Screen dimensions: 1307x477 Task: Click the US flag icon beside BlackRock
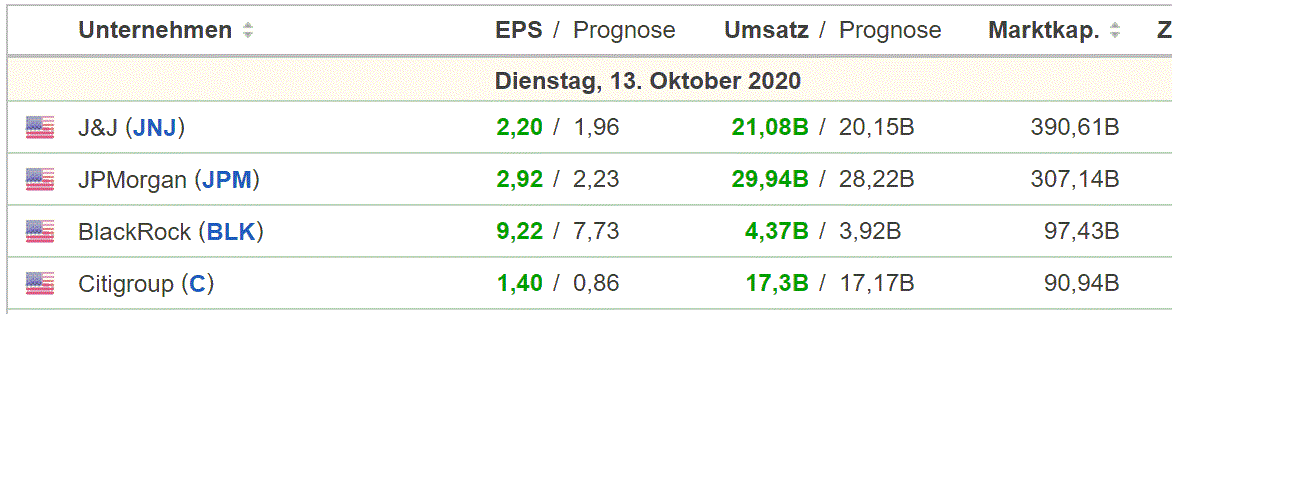click(x=40, y=231)
